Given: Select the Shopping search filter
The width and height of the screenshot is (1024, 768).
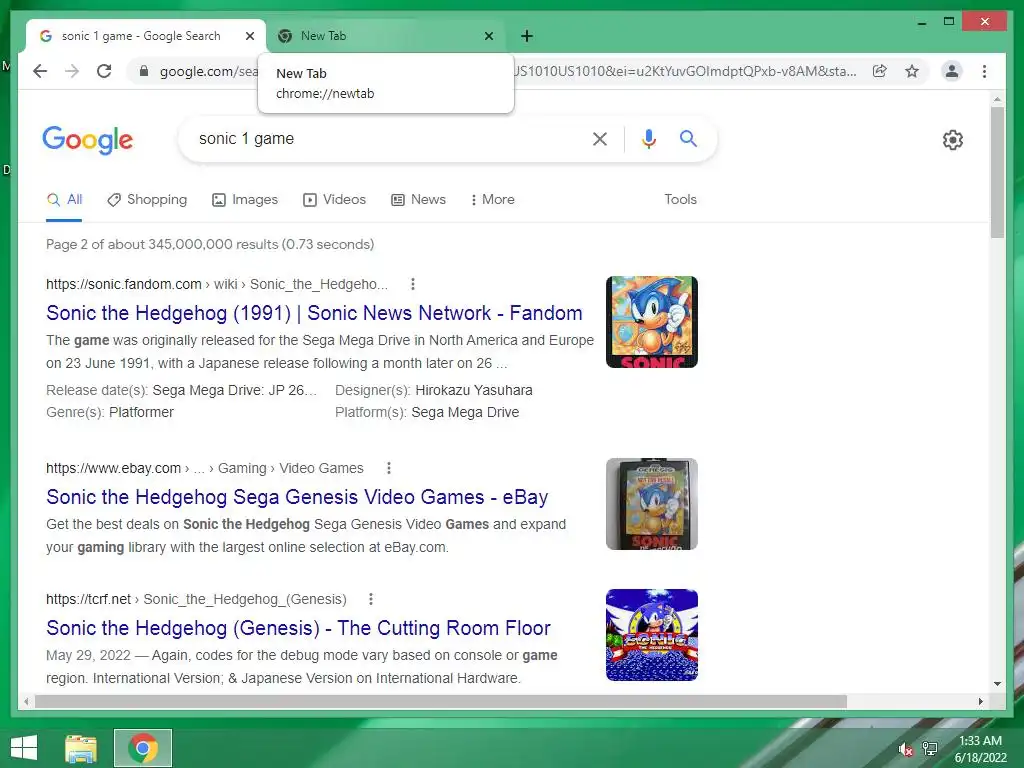Looking at the screenshot, I should point(147,200).
